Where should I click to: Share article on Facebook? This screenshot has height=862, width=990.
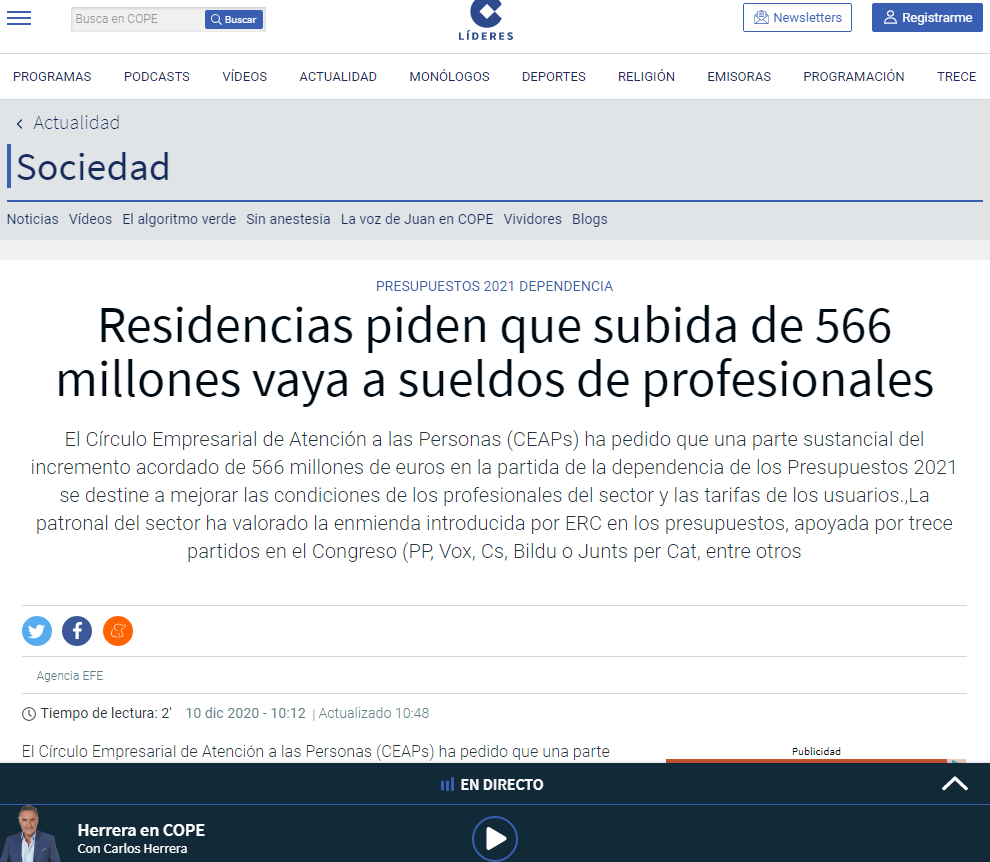tap(77, 631)
